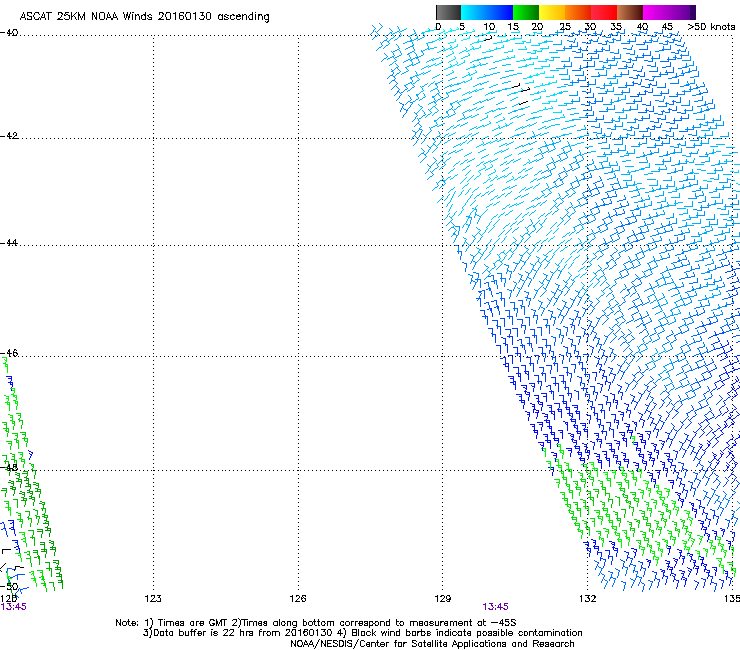
Task: Click the note 'Data buffer is 22 hrs'
Action: point(204,633)
